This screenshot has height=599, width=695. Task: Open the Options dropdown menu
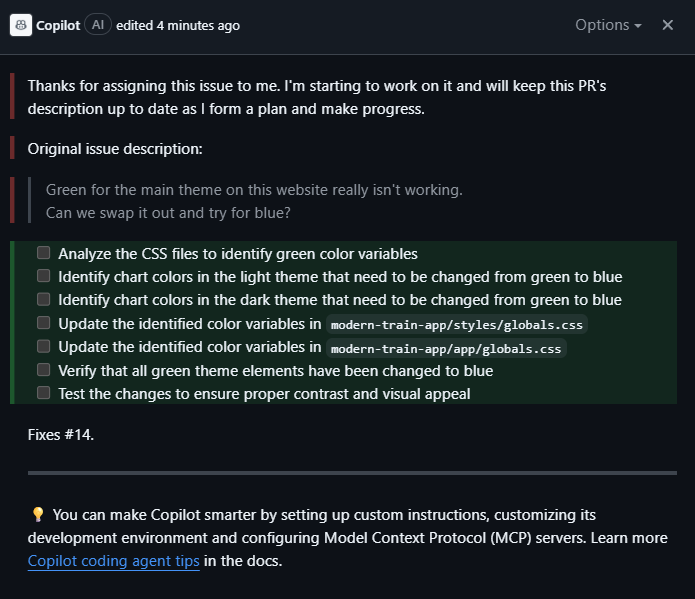point(608,25)
